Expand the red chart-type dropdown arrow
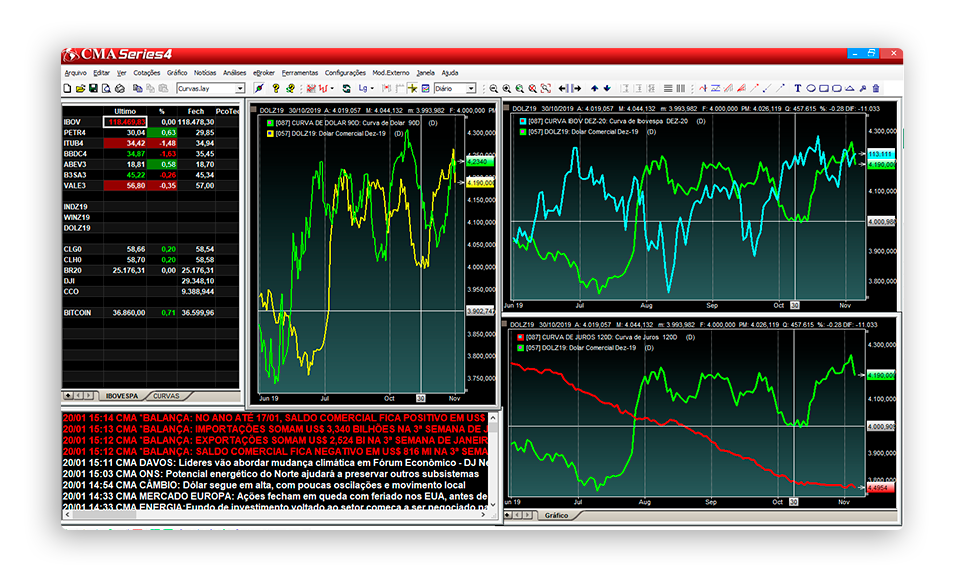964x578 pixels. [x=332, y=89]
